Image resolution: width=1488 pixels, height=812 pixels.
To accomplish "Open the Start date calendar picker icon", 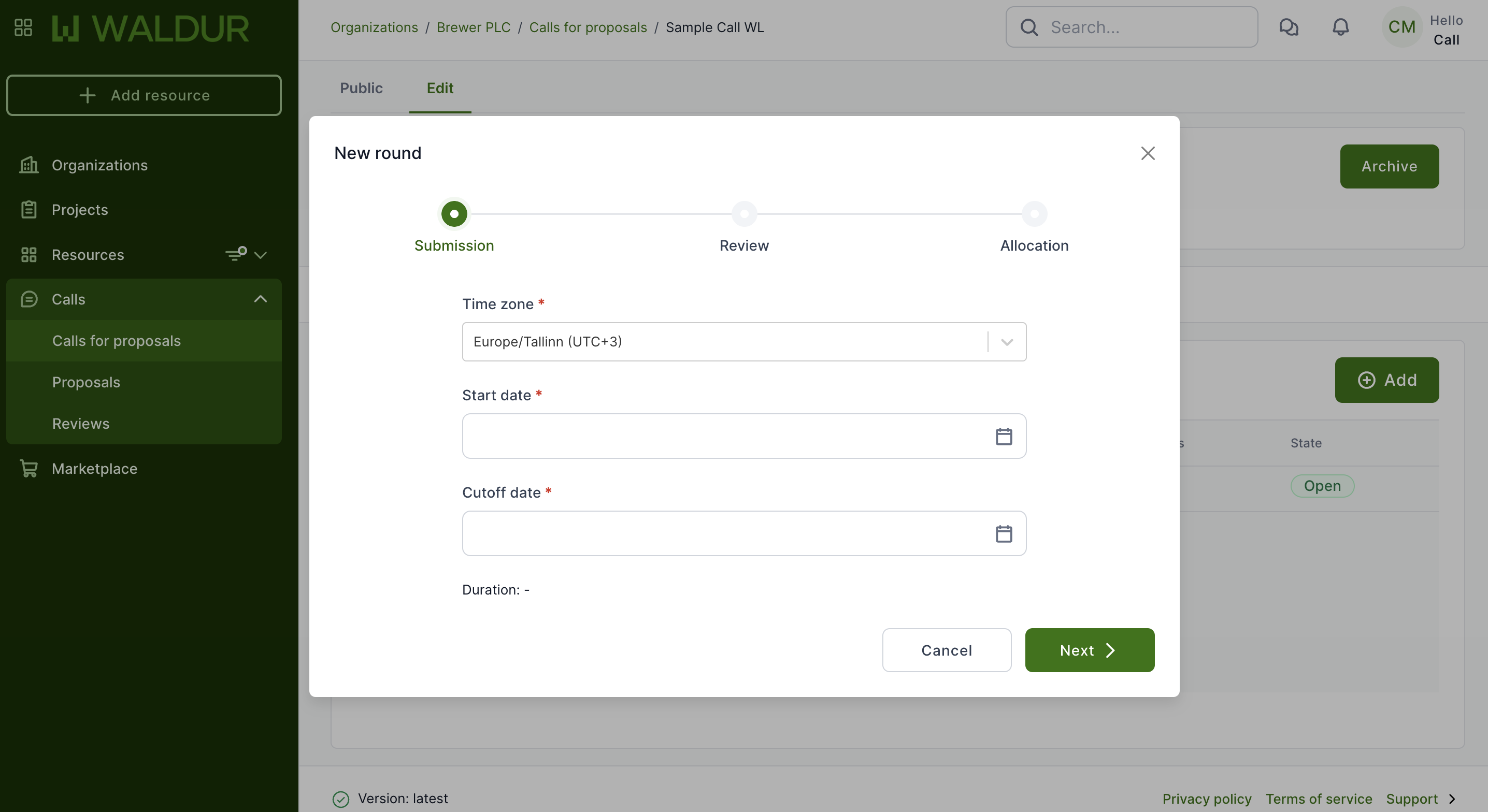I will (x=1004, y=437).
